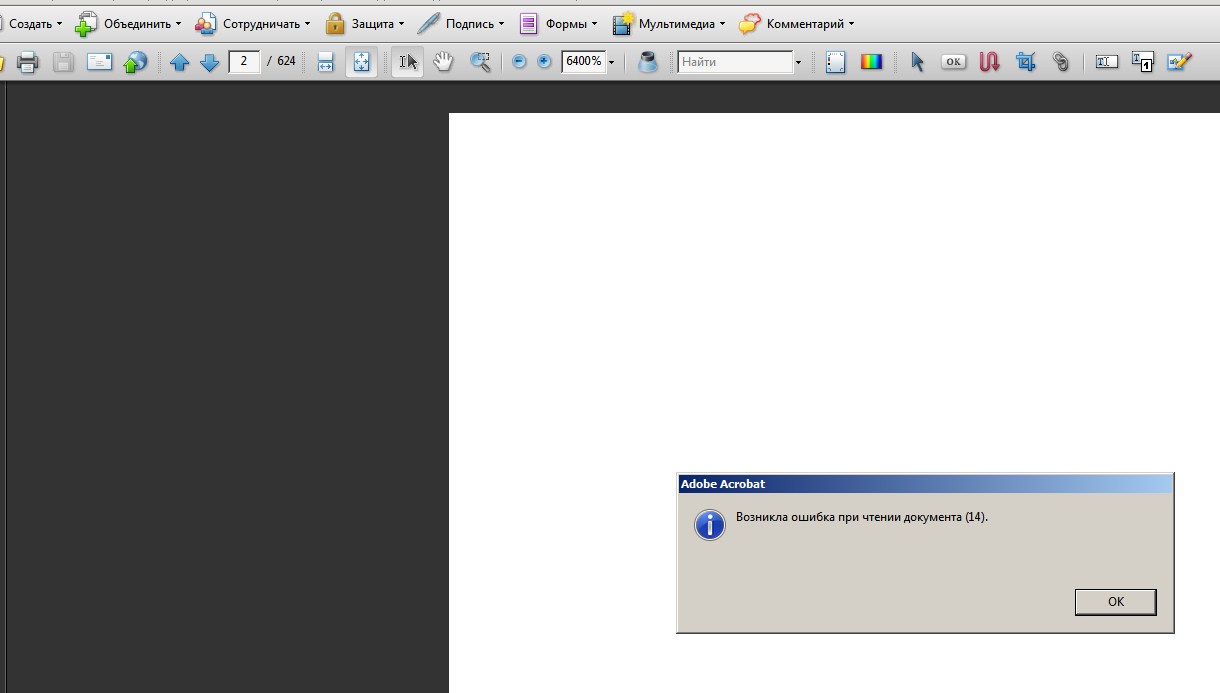
Task: Click the error message text in dialog
Action: point(862,517)
